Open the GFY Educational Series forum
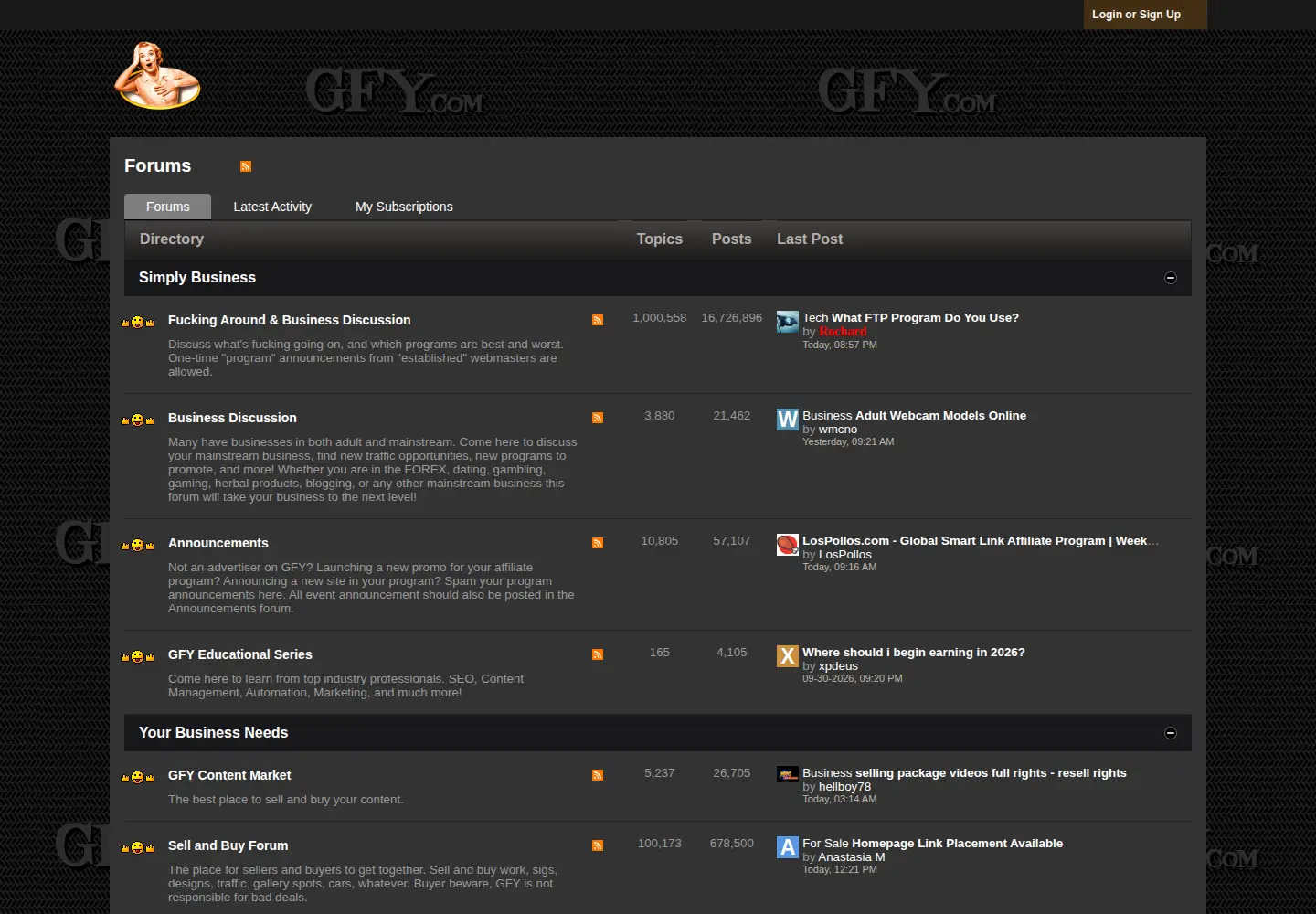 click(240, 654)
